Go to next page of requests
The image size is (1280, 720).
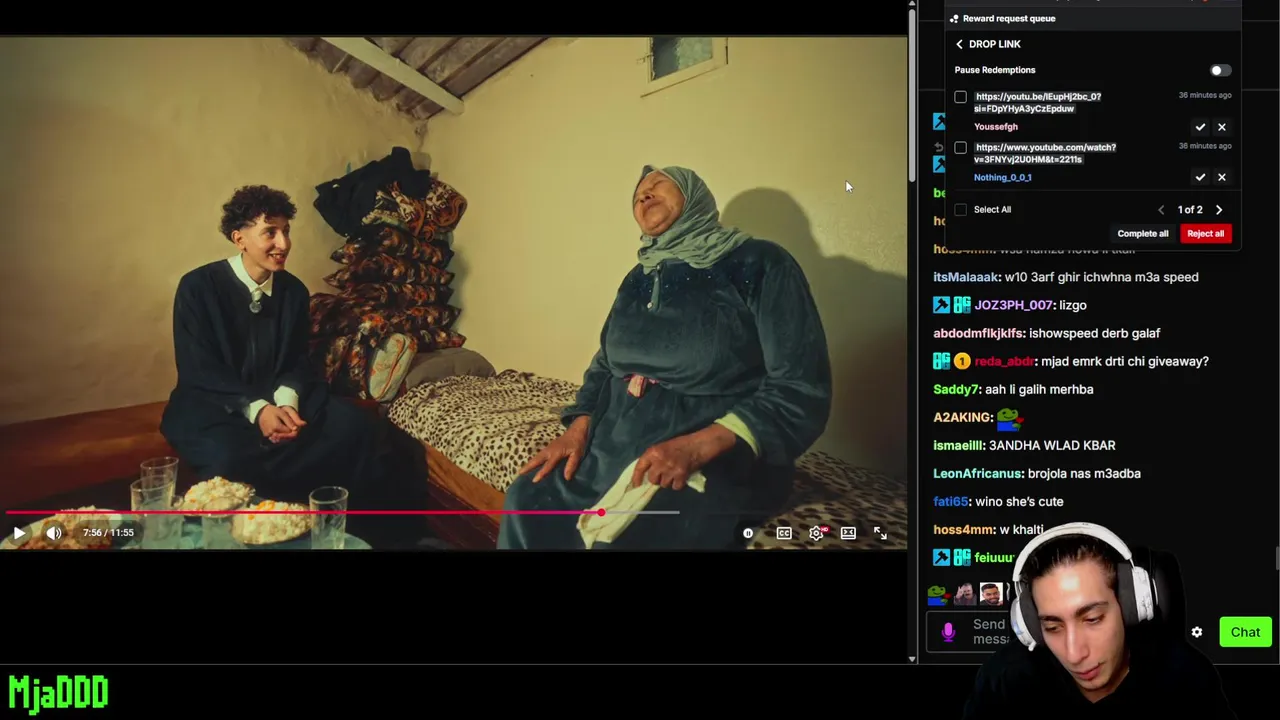[x=1219, y=210]
